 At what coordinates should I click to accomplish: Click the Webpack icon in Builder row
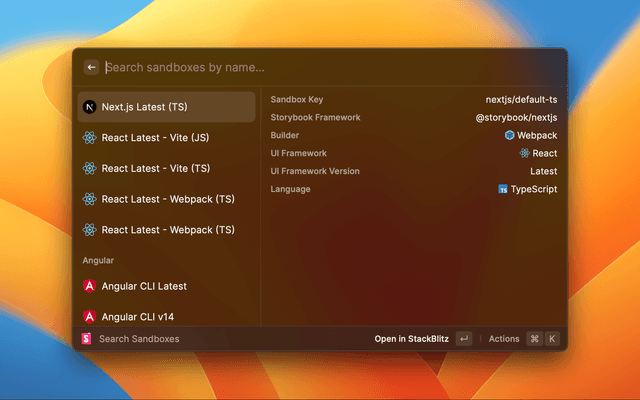(510, 135)
